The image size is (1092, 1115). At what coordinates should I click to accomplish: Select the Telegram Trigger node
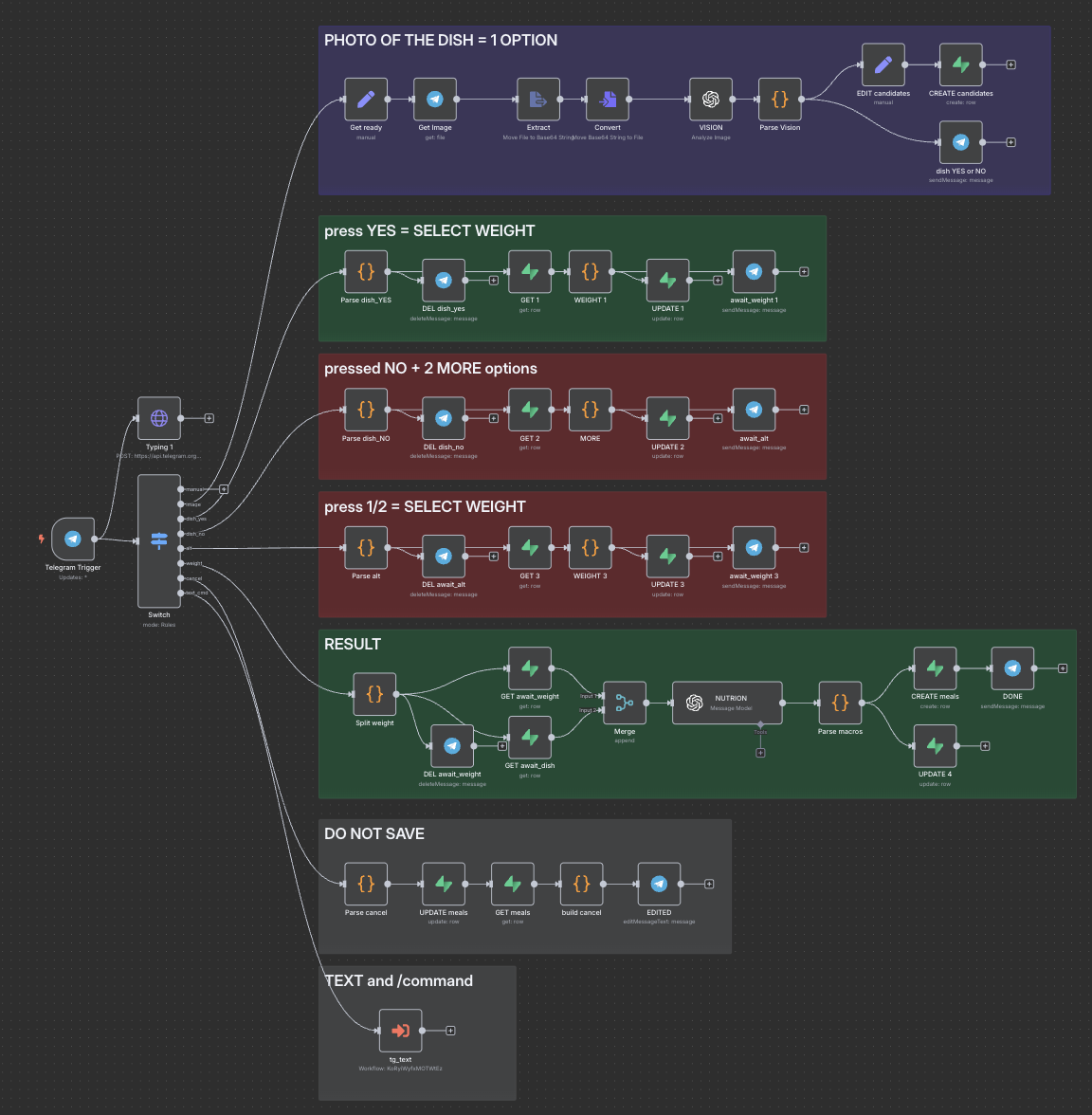point(73,539)
